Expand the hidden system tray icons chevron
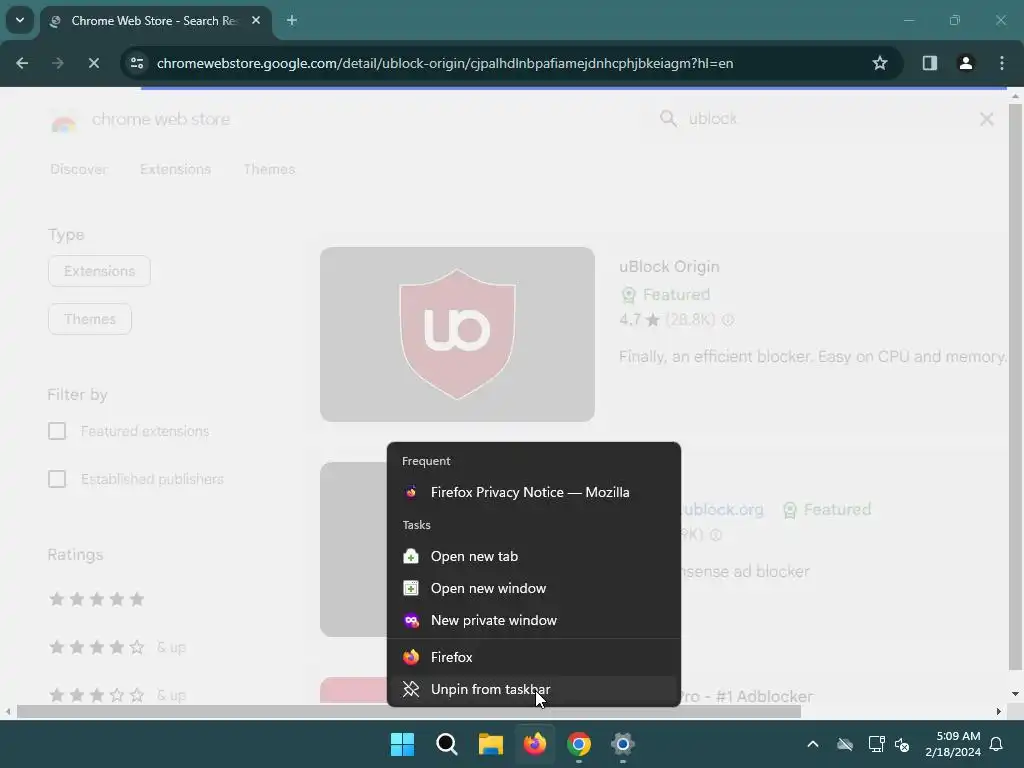This screenshot has height=768, width=1024. click(812, 744)
